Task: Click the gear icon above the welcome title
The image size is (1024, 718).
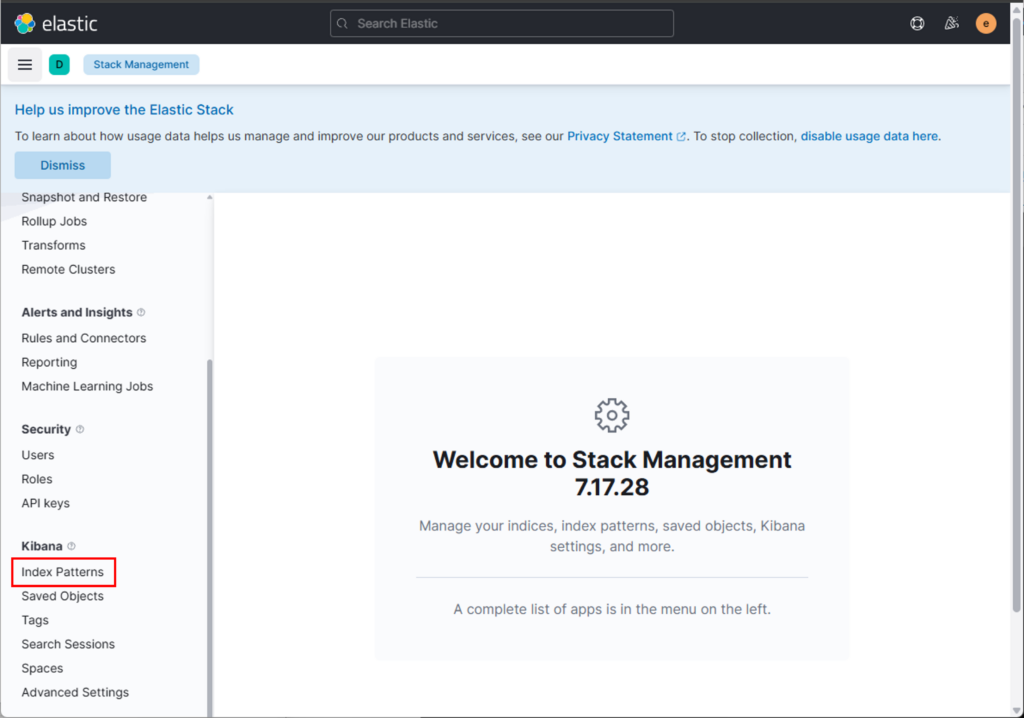Action: [612, 415]
